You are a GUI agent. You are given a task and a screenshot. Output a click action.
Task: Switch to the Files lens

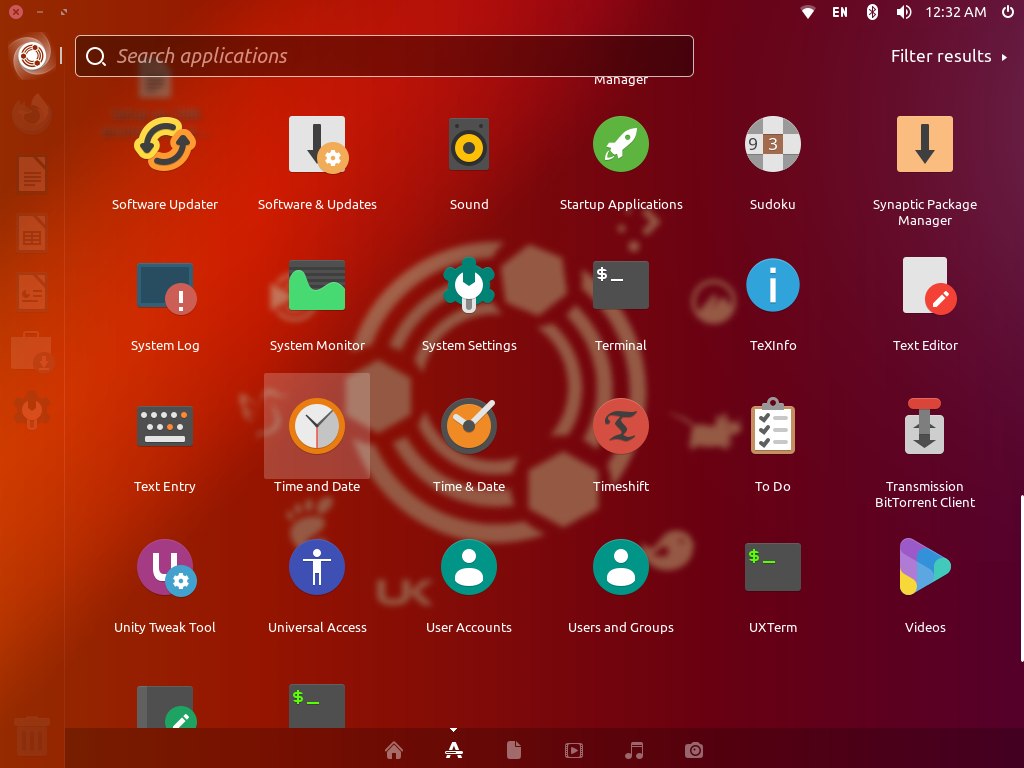click(x=514, y=750)
